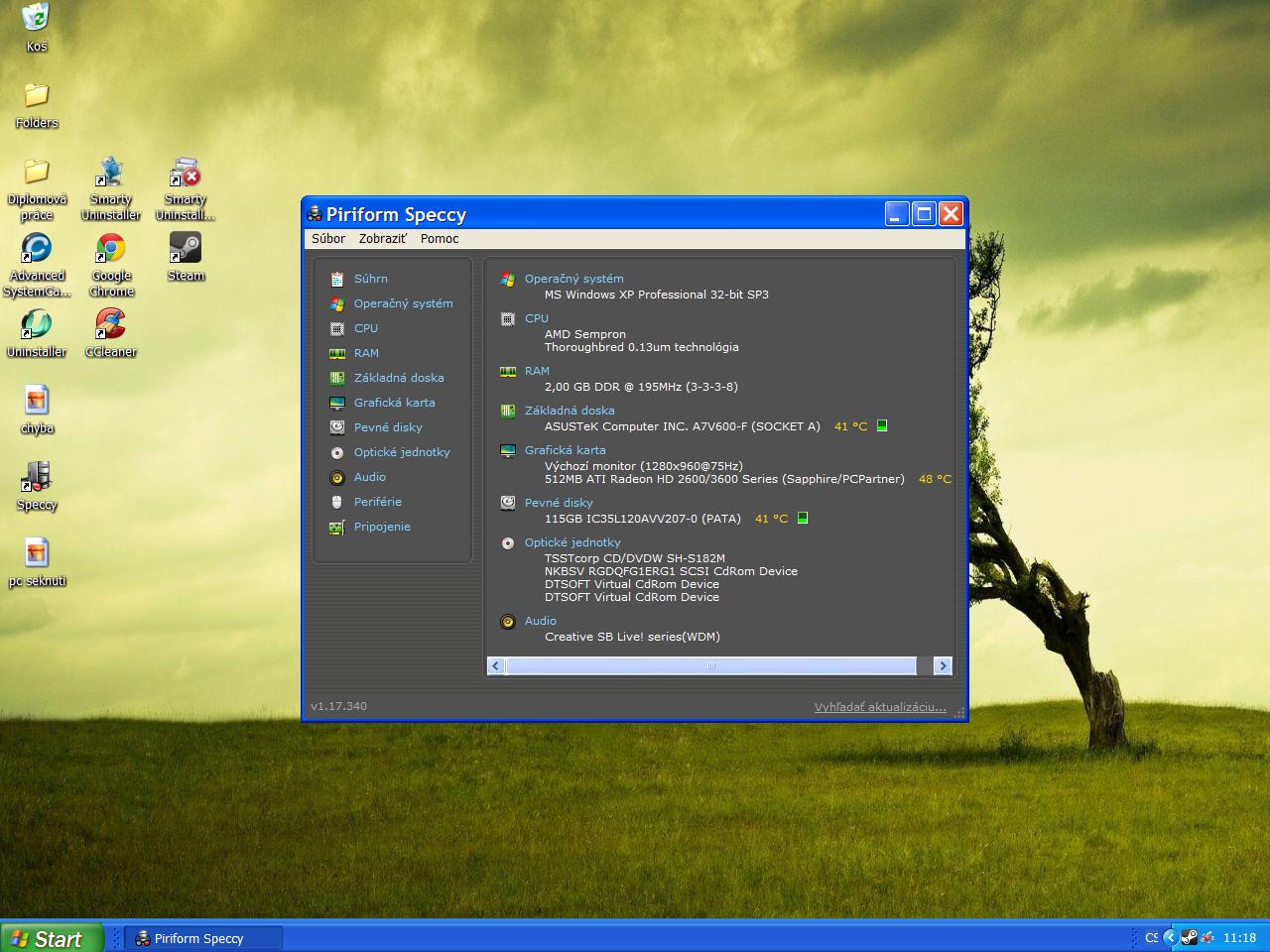Open the Pomoc menu
This screenshot has width=1270, height=952.
(x=440, y=238)
